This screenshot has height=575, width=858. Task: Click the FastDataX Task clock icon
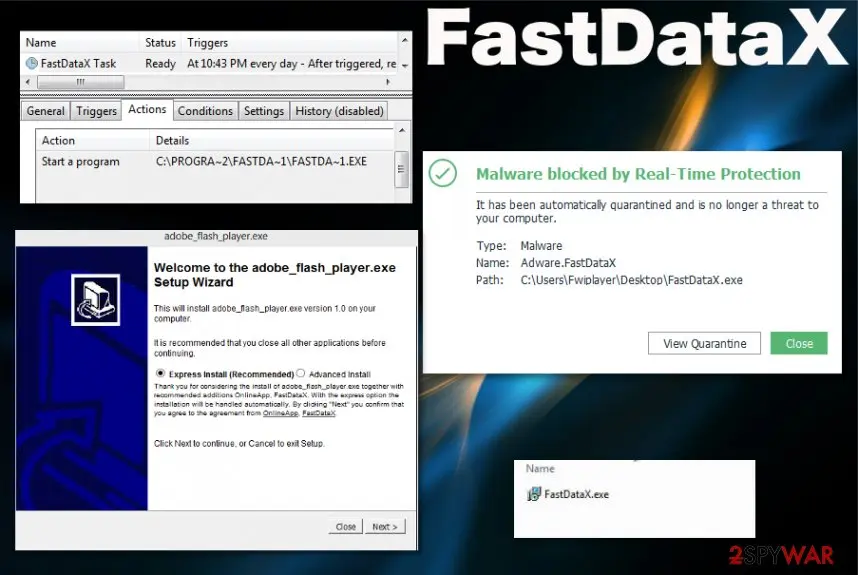32,63
